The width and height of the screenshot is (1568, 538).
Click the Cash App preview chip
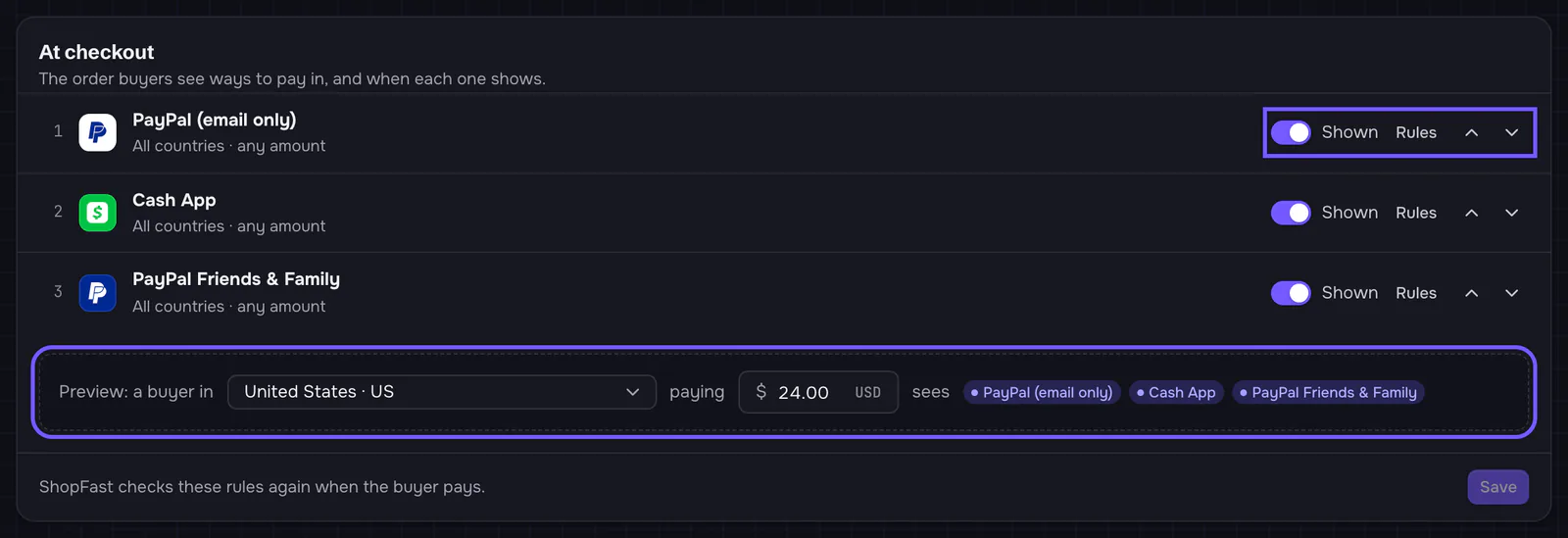(1176, 392)
